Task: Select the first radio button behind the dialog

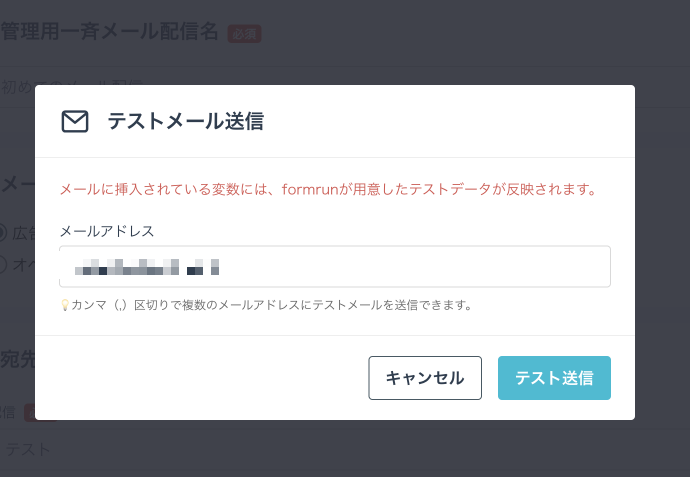Action: [2, 233]
